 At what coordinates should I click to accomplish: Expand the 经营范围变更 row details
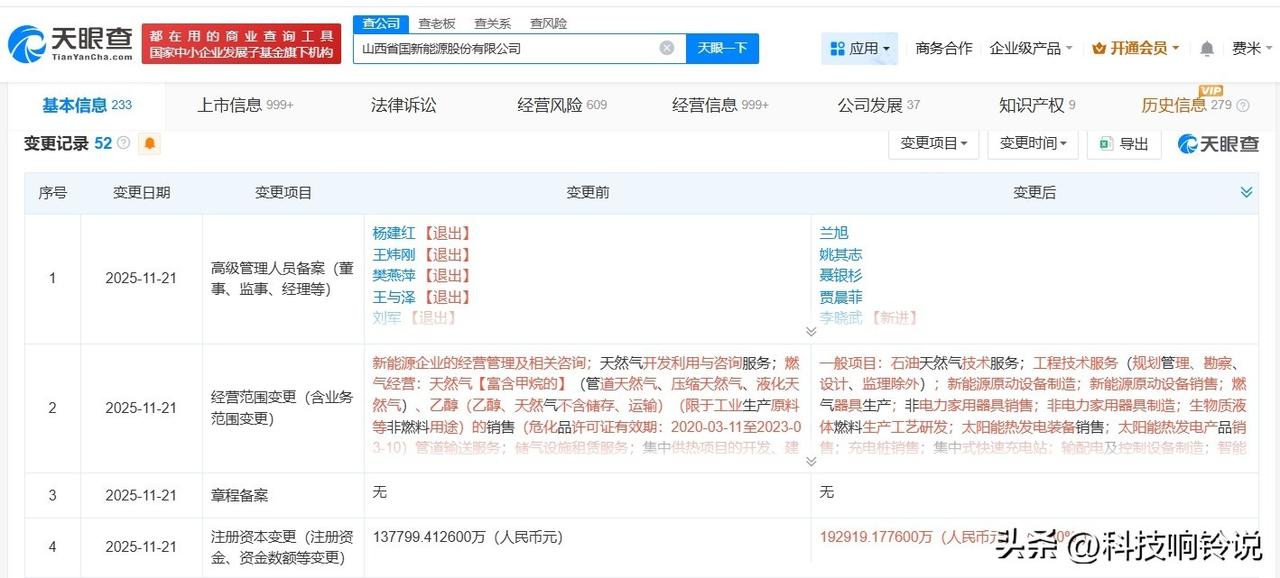812,462
